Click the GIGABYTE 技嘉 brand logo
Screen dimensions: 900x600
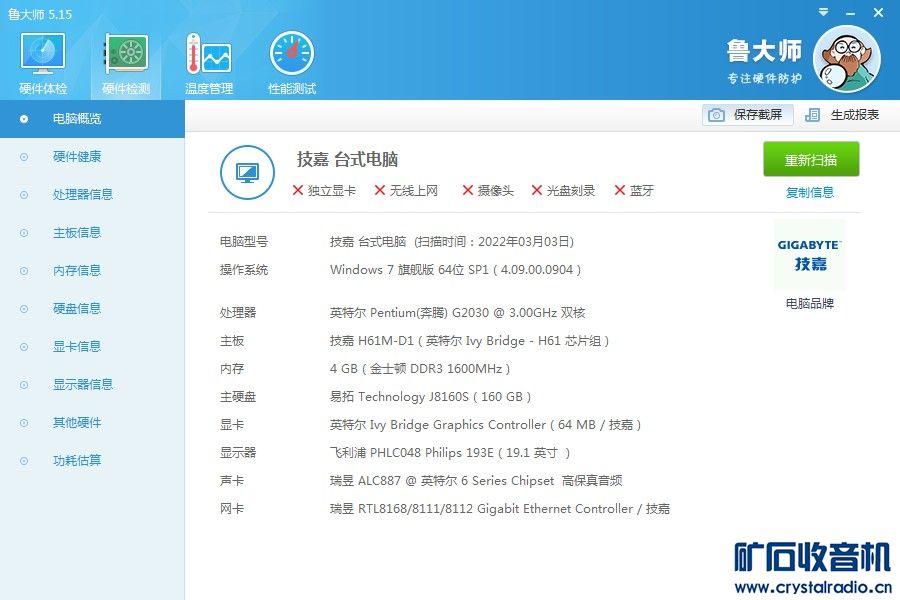(809, 255)
